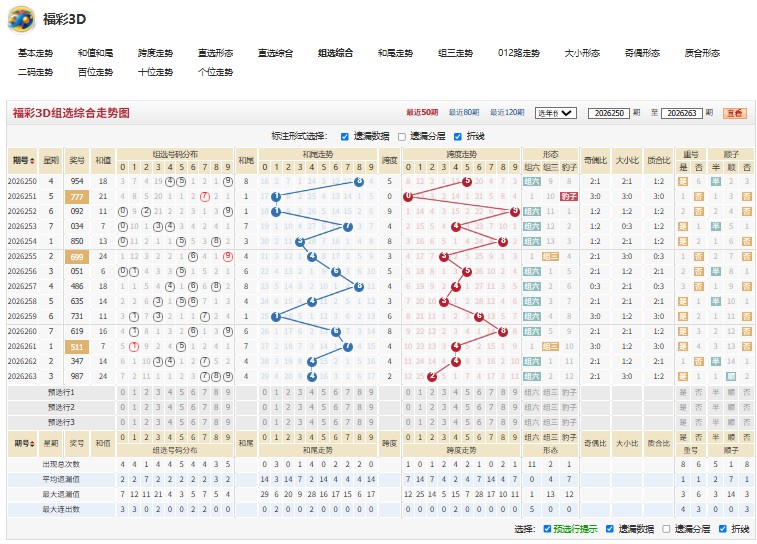This screenshot has height=544, width=757.
Task: Select 豹子 in 预选行3 row
Action: [569, 422]
